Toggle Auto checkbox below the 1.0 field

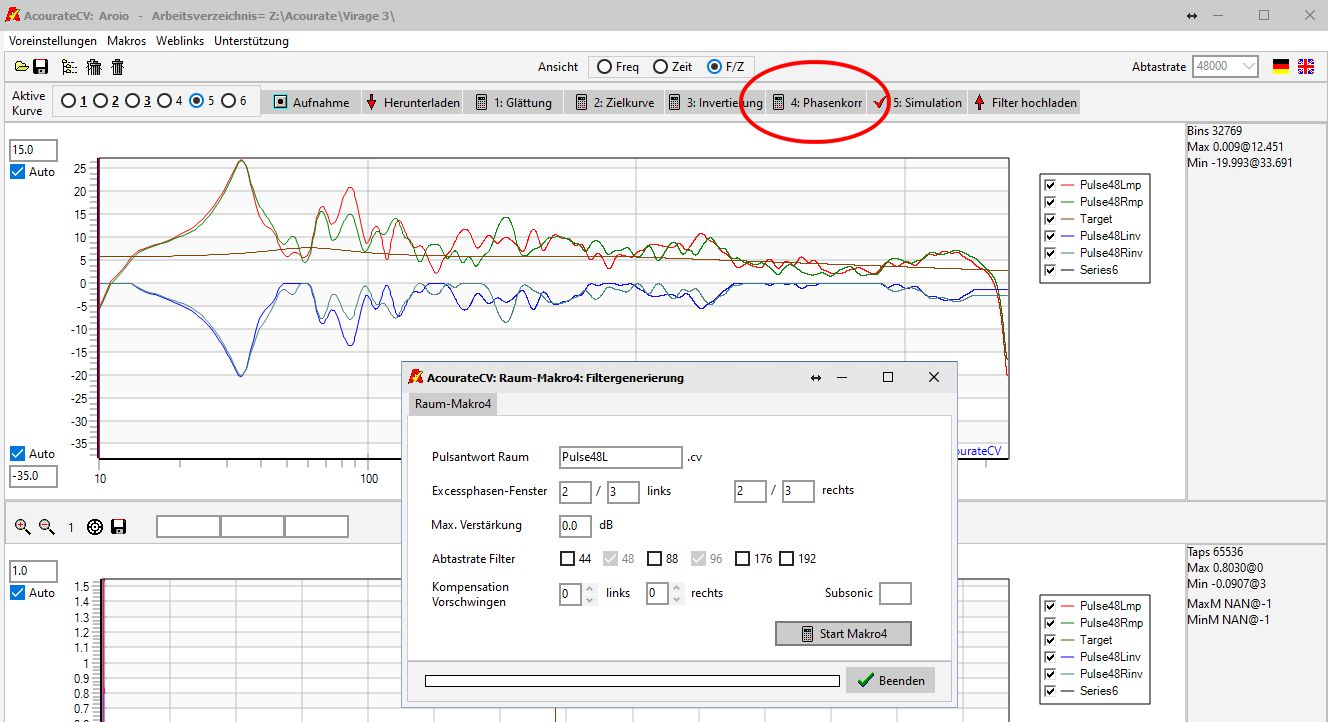point(17,593)
